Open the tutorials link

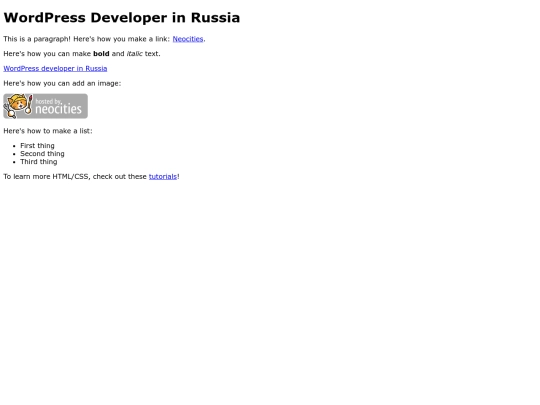point(163,176)
